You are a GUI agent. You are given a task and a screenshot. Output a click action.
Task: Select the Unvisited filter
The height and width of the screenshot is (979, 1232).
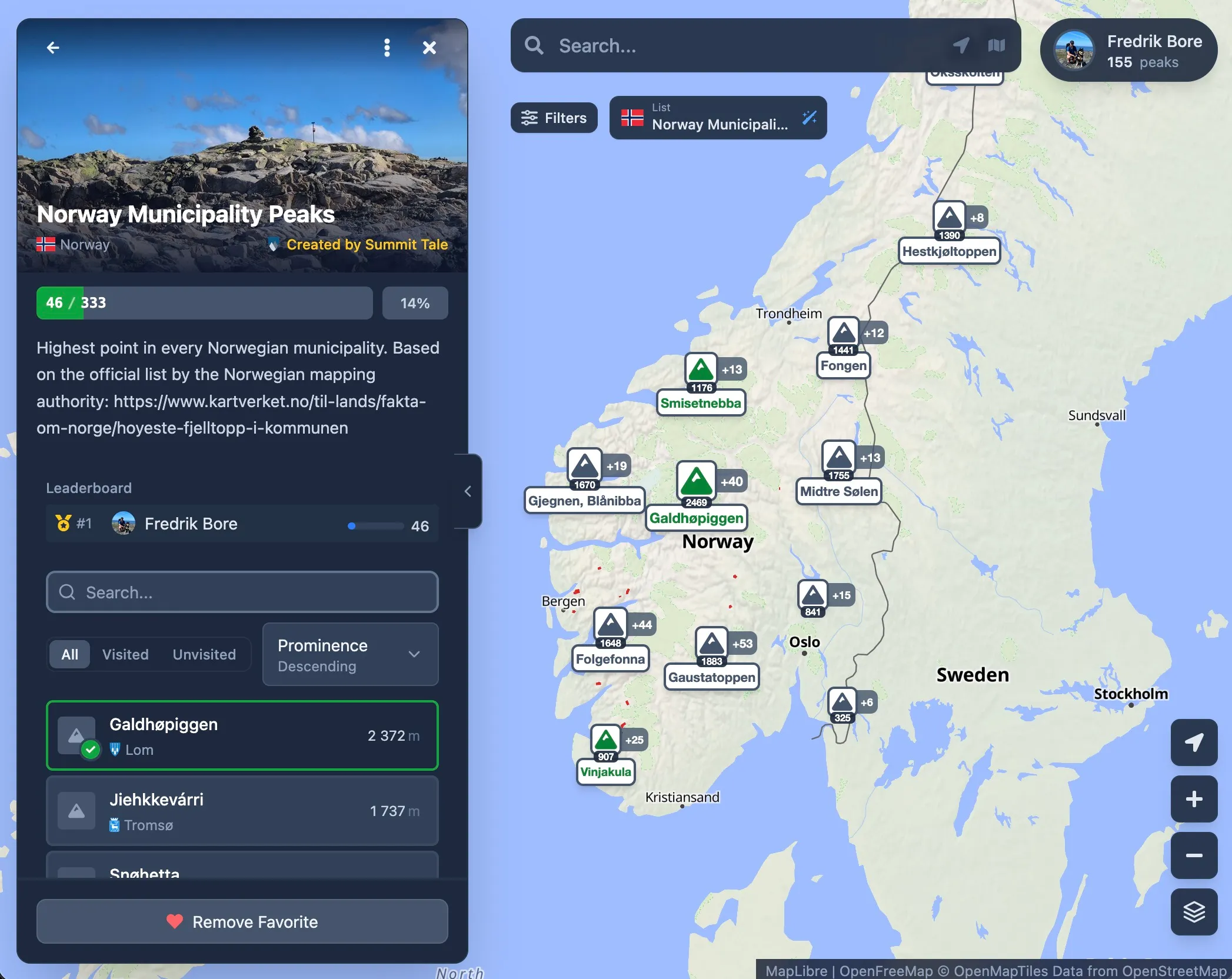[x=204, y=654]
